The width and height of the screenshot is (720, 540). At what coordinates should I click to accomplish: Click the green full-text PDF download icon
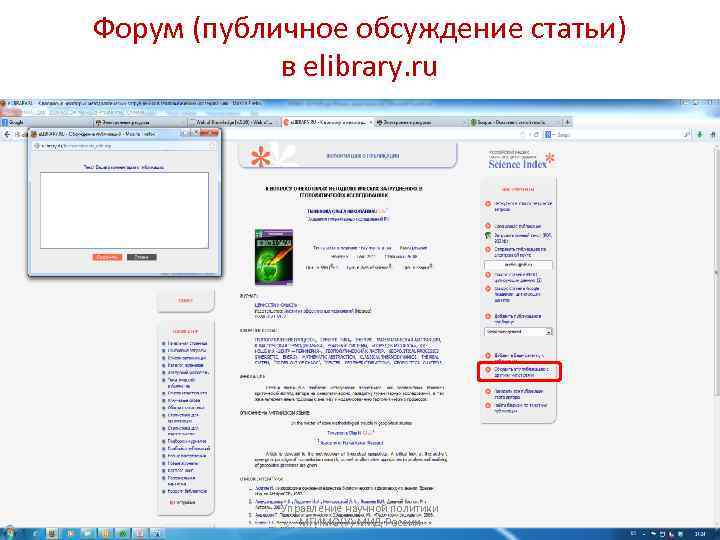(488, 236)
